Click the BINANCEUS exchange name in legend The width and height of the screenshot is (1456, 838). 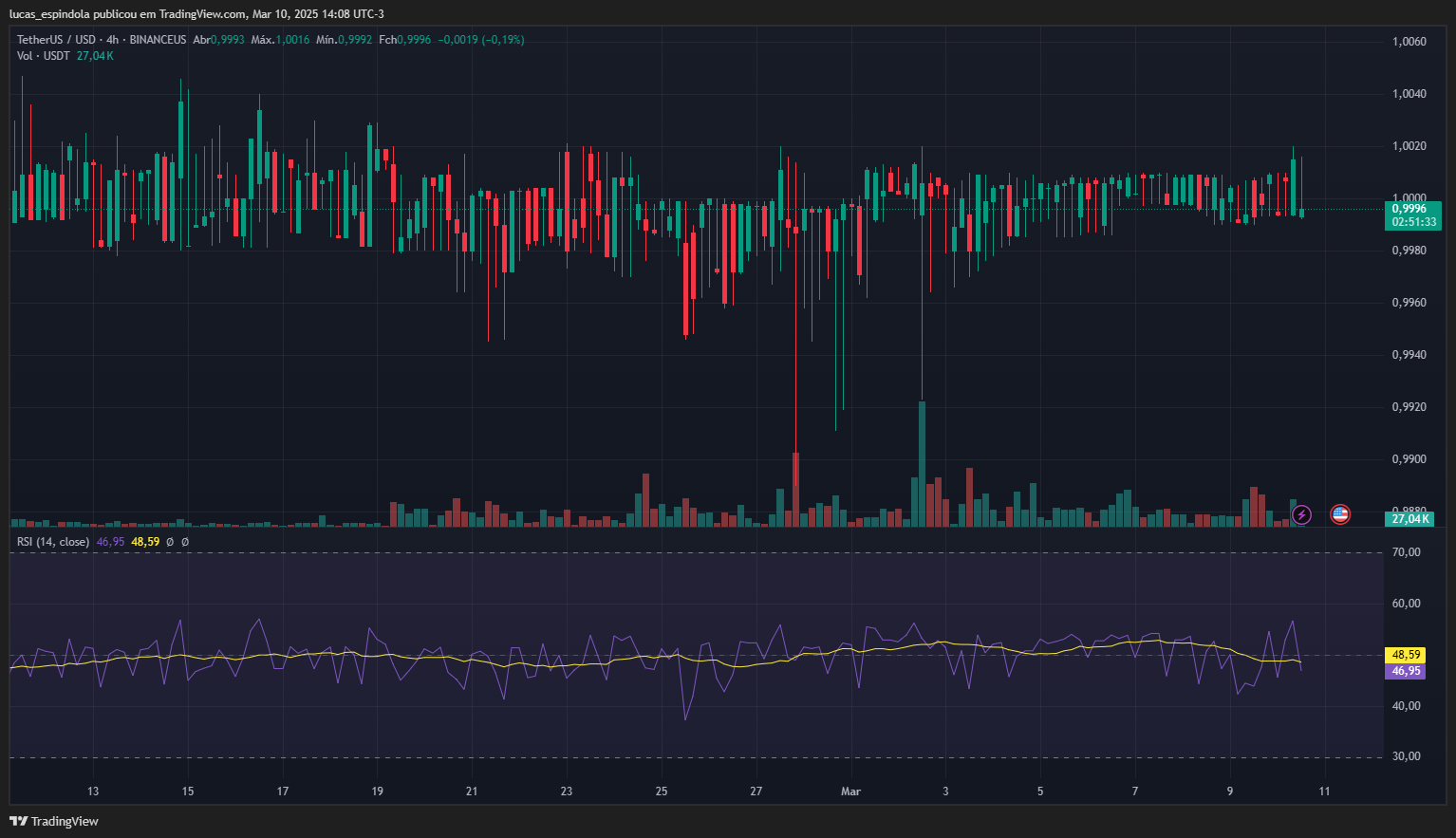158,40
